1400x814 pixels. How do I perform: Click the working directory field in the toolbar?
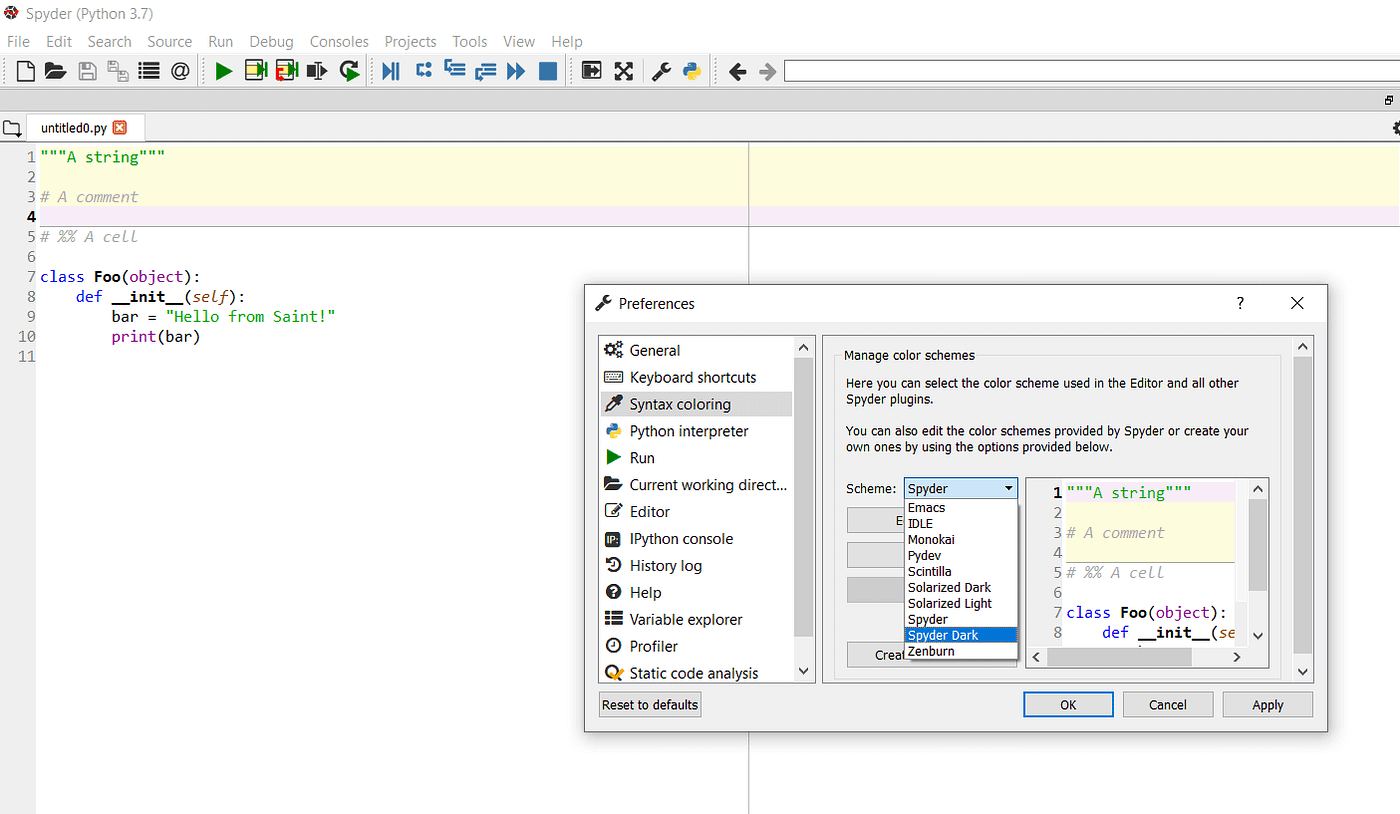pos(1091,71)
